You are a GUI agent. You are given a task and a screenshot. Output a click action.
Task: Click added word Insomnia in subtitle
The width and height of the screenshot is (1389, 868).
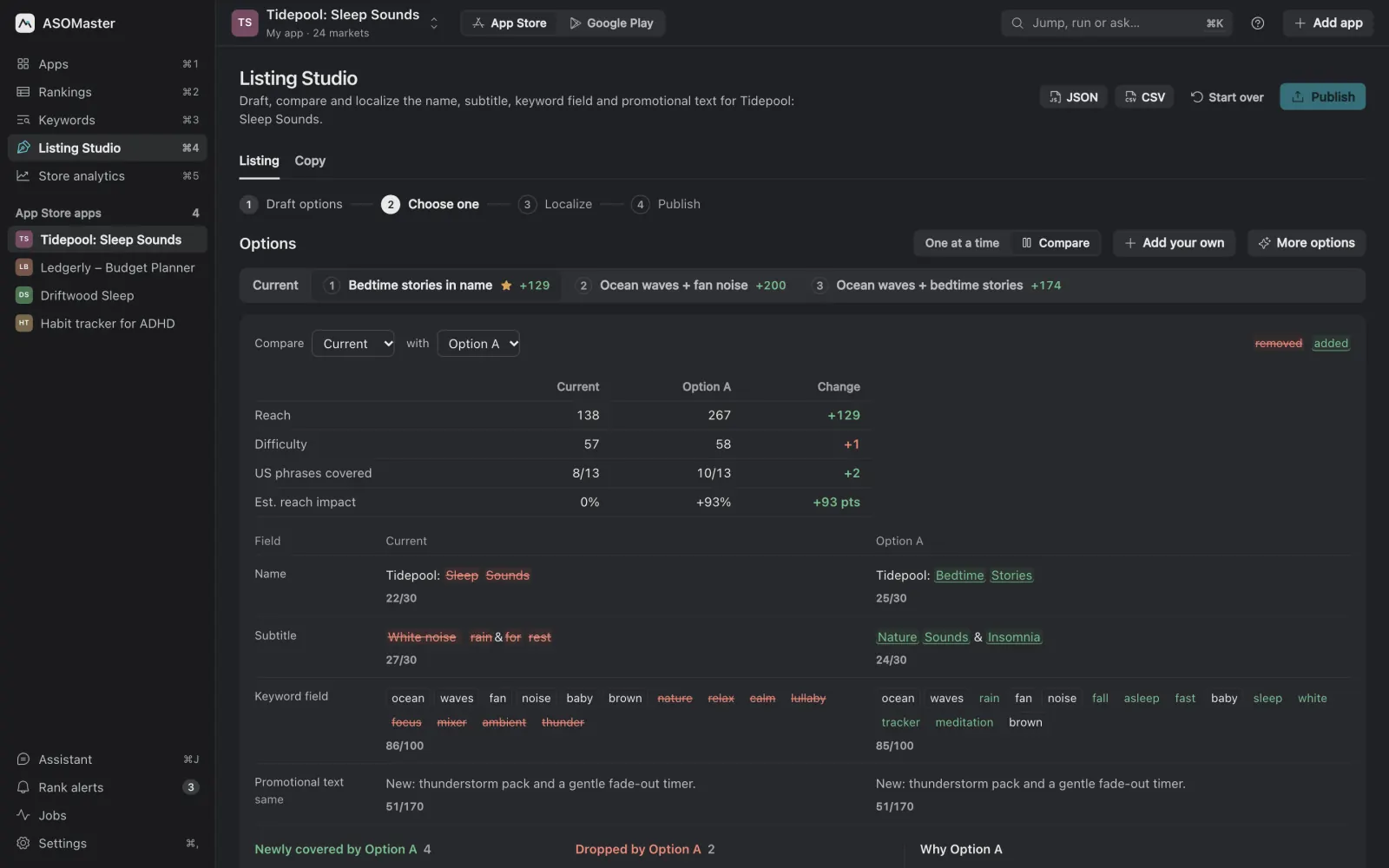click(1013, 638)
